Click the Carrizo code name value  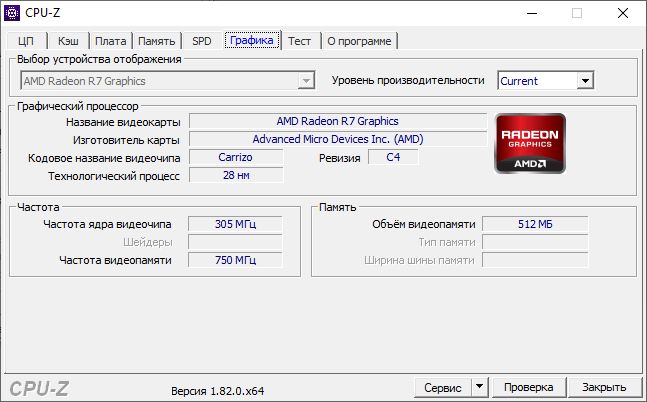pyautogui.click(x=236, y=157)
